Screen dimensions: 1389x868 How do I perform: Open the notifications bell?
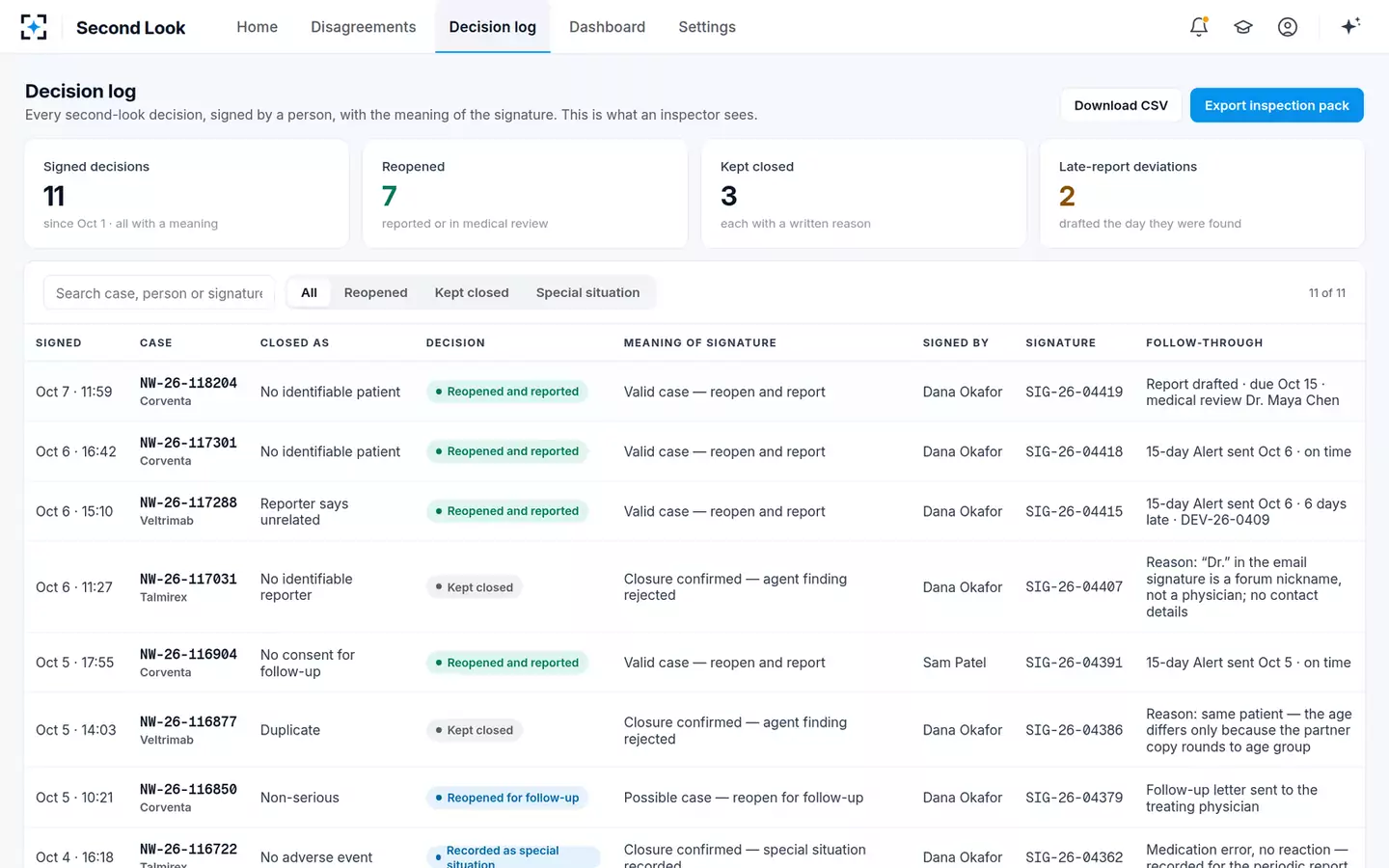(1199, 27)
